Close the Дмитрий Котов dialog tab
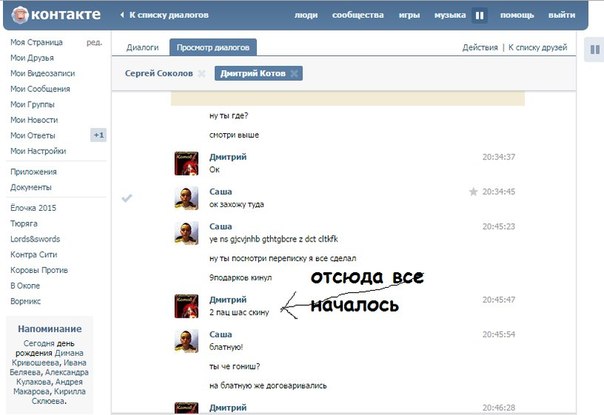The height and width of the screenshot is (415, 604). click(294, 74)
